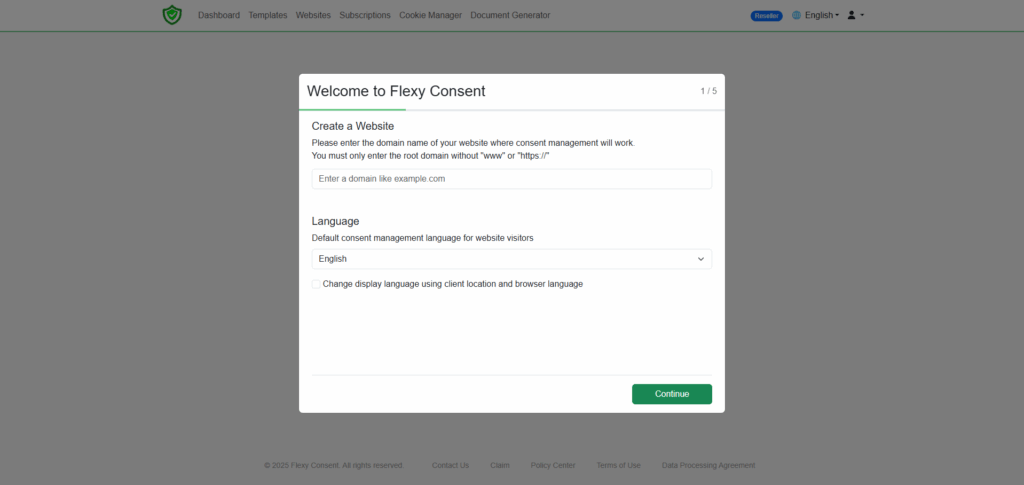Go to Templates in the navbar
Screen dimensions: 1024x485
[268, 15]
